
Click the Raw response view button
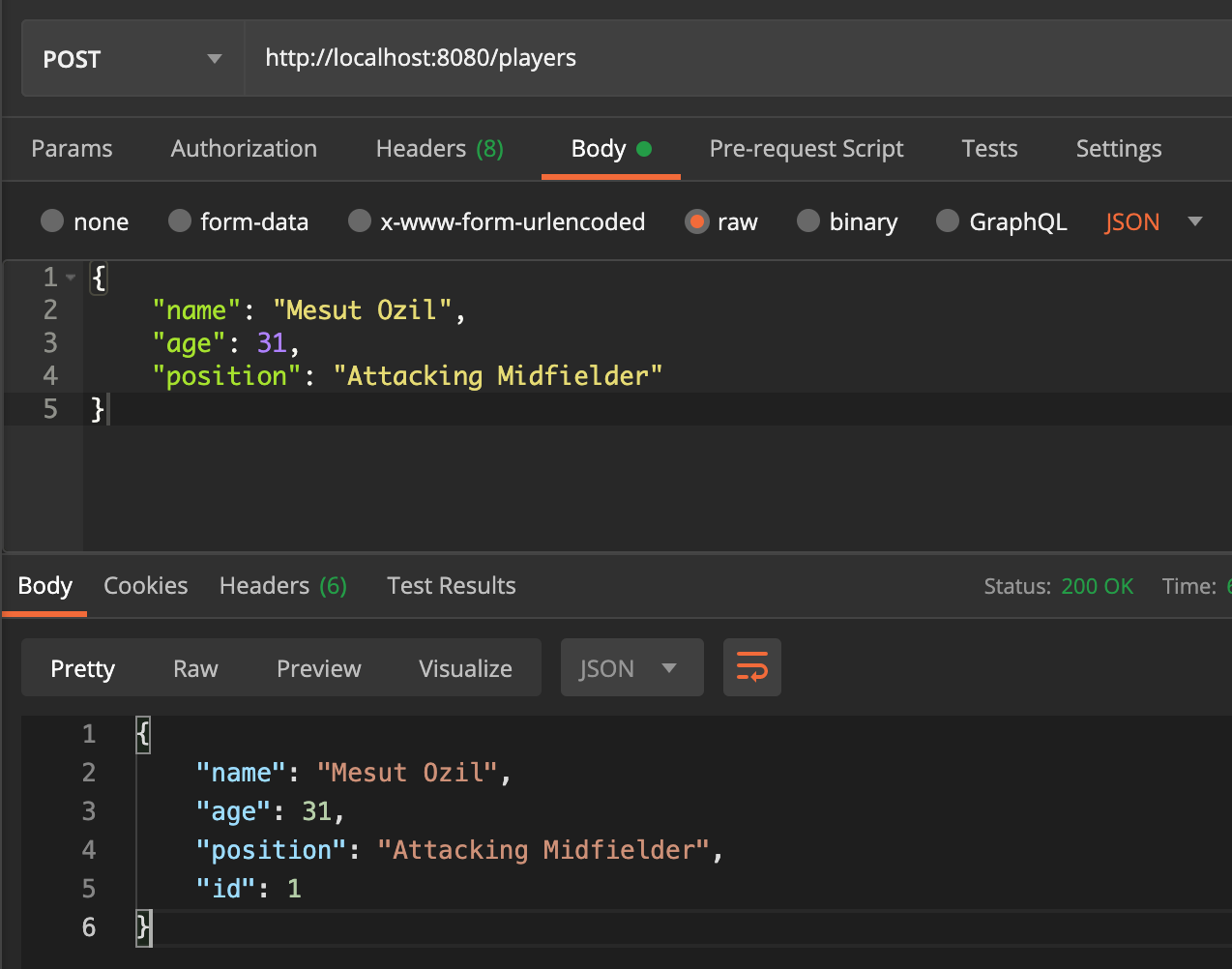coord(195,668)
